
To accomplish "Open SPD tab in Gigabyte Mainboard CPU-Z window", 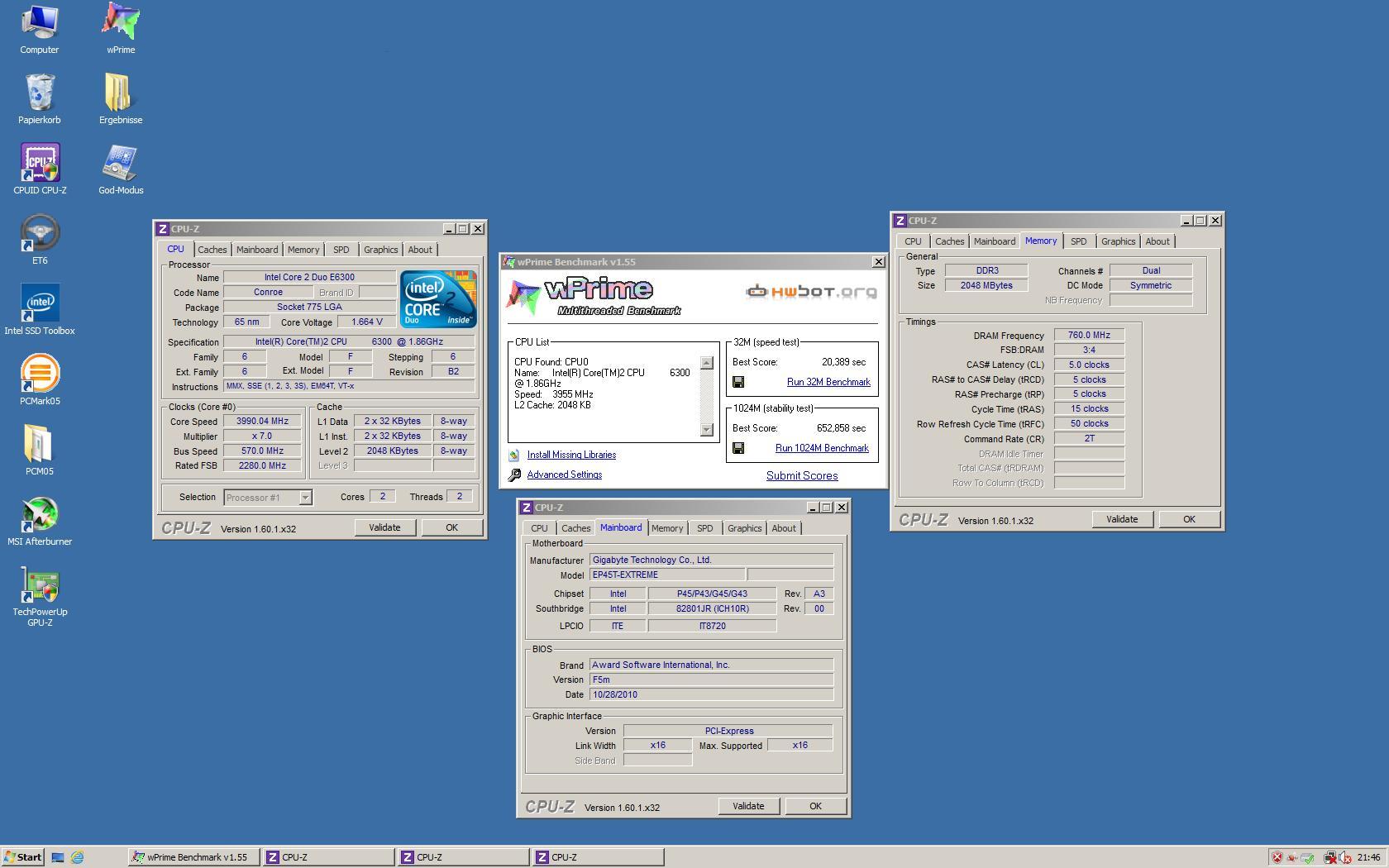I will (x=704, y=528).
